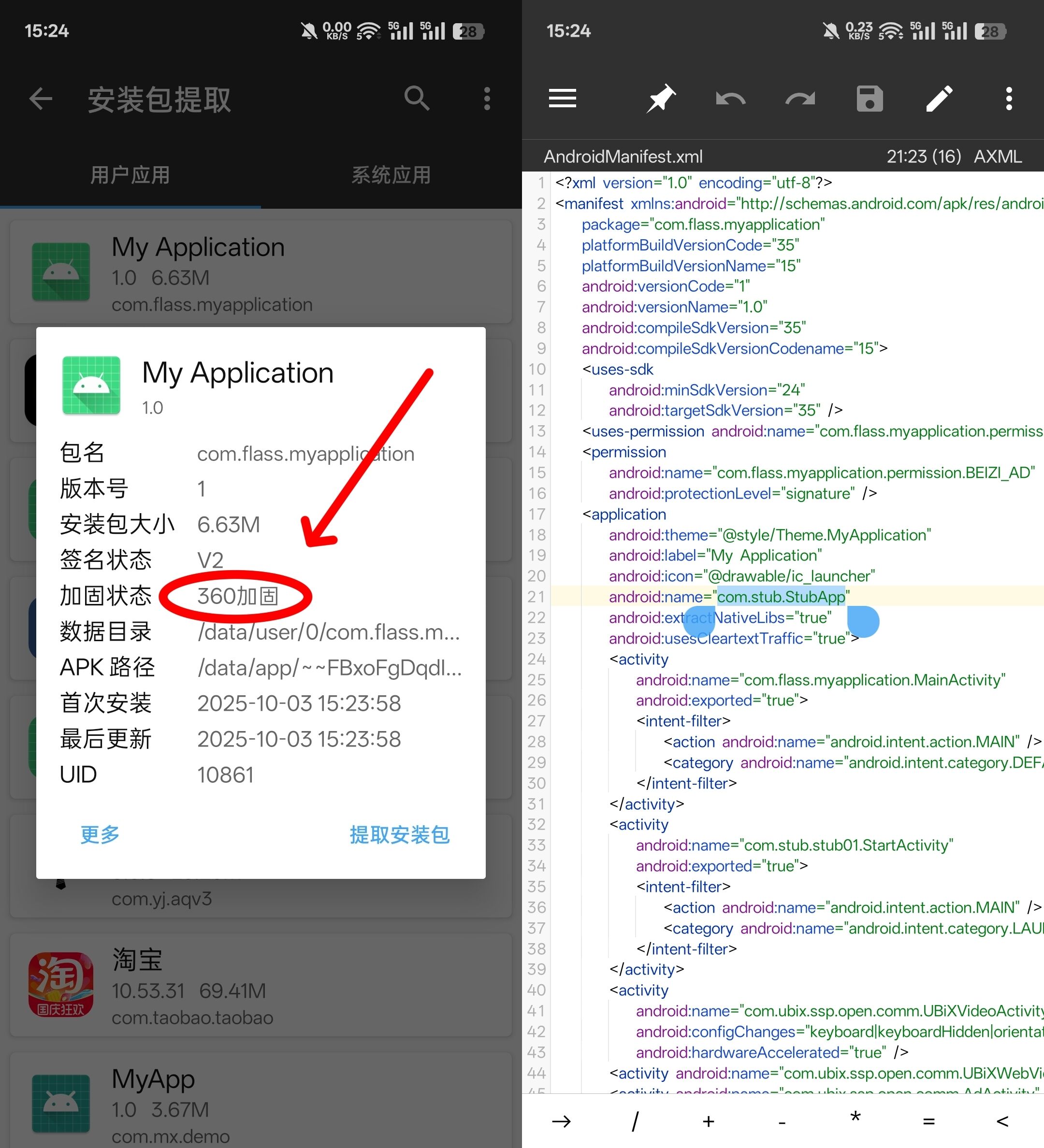
Task: Insert the less-than symbol from shortcut bar
Action: (1002, 1121)
